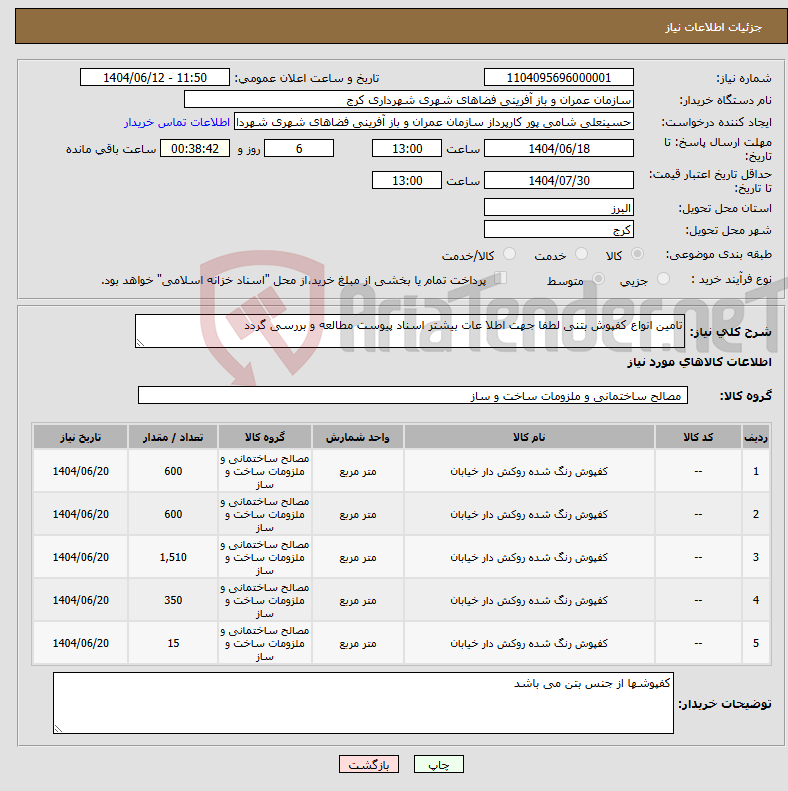Click the نام کالا column header
The image size is (788, 791).
click(x=529, y=437)
